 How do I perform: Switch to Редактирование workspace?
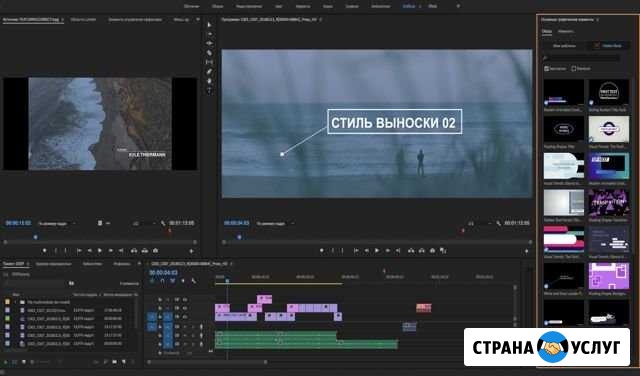249,6
